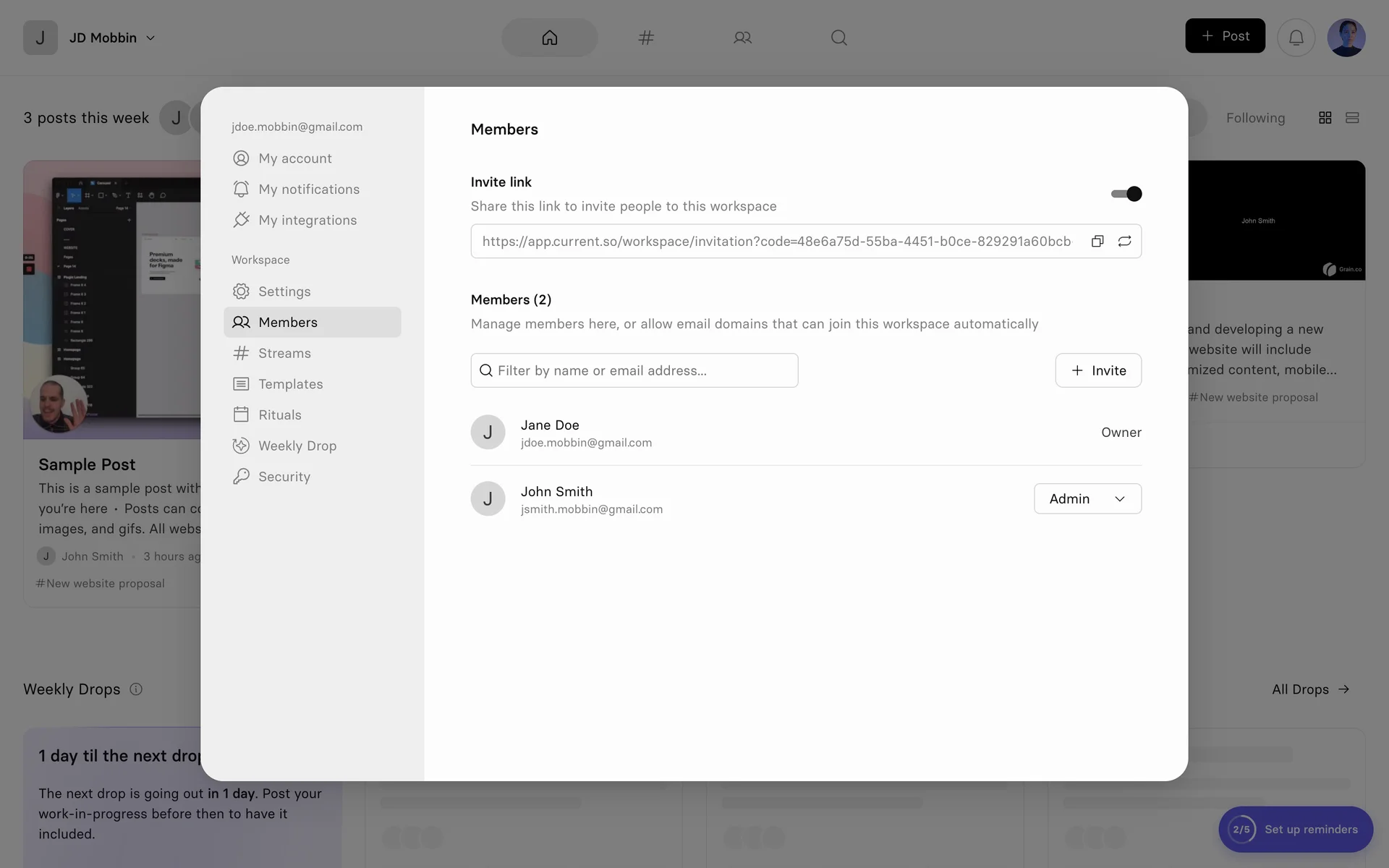Create a new post with Post button
Viewport: 1389px width, 868px height.
(x=1225, y=36)
